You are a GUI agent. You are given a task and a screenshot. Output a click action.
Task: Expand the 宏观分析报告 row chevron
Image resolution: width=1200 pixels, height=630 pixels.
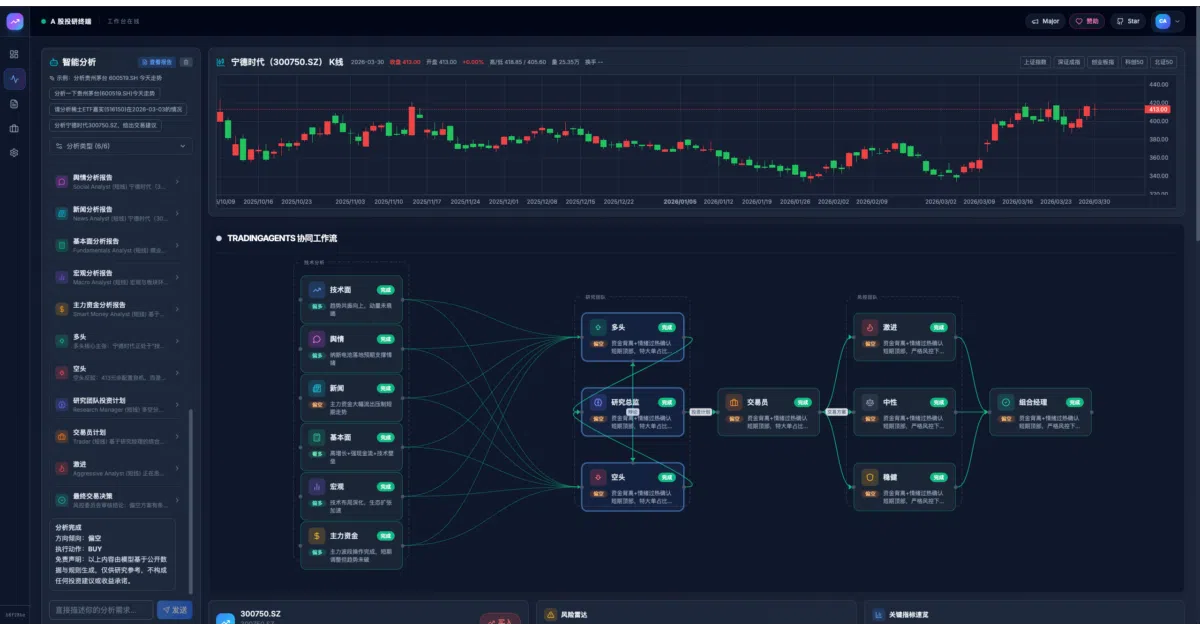178,276
